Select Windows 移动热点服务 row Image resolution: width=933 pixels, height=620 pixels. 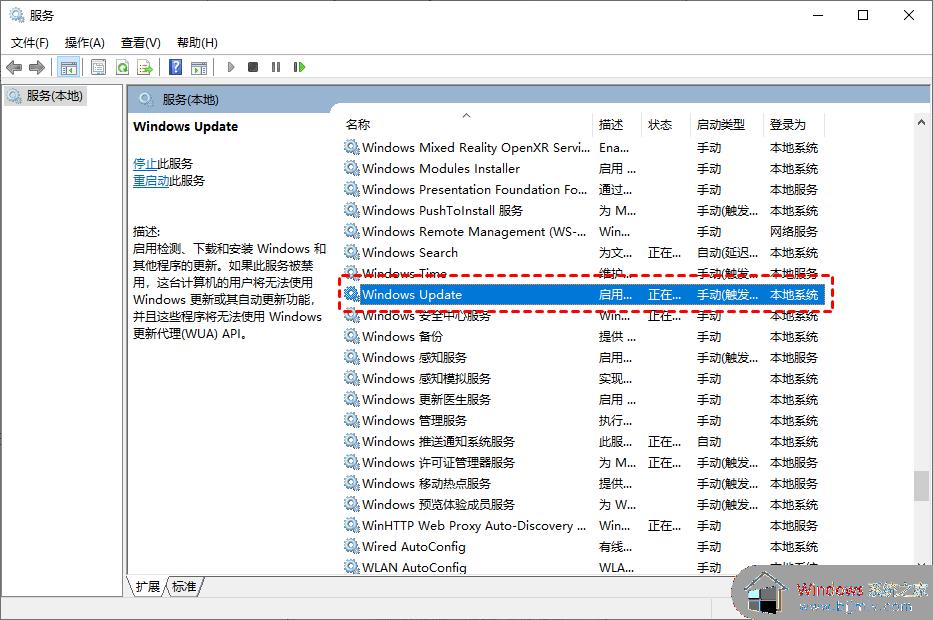tap(583, 483)
